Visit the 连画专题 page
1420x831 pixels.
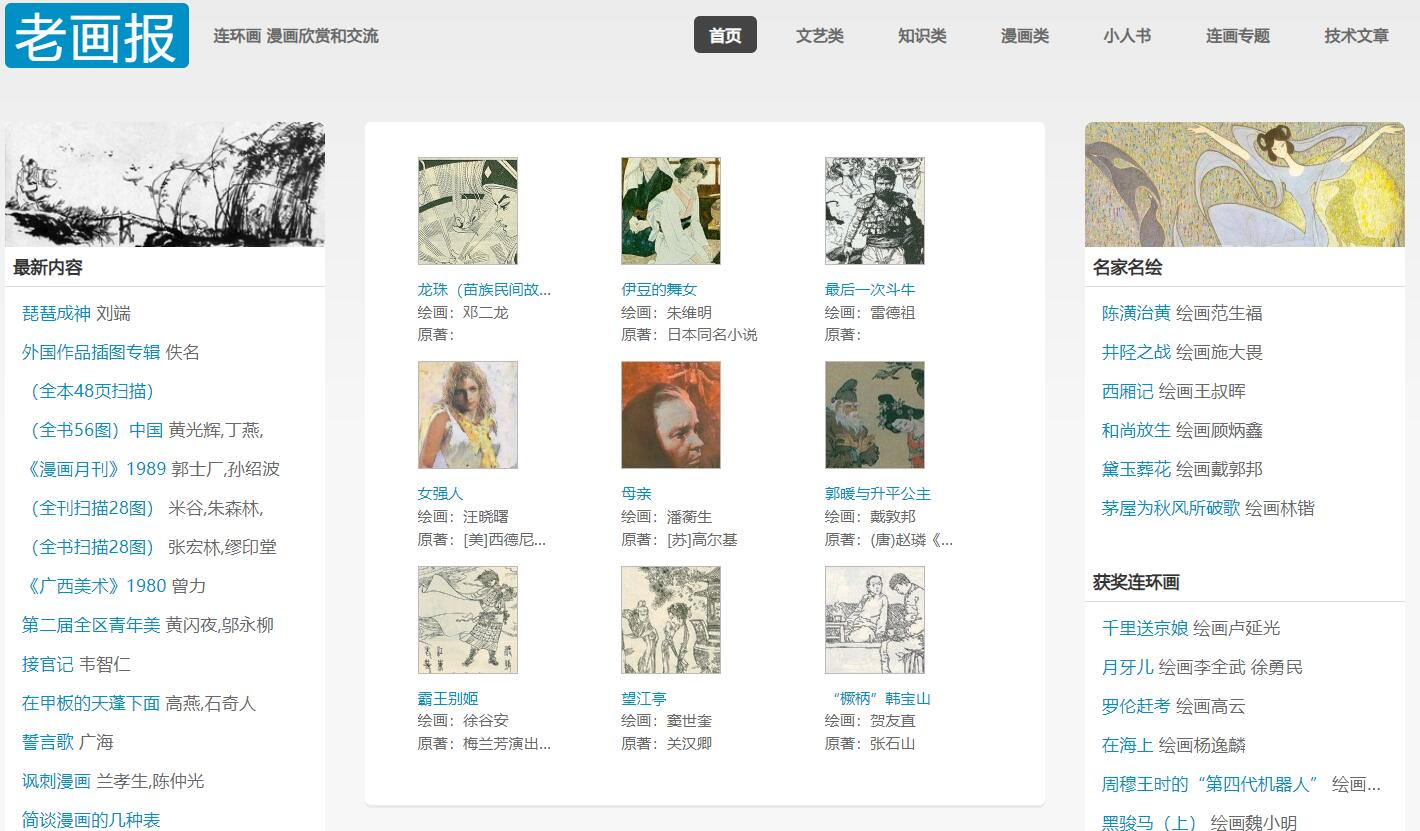click(x=1238, y=35)
